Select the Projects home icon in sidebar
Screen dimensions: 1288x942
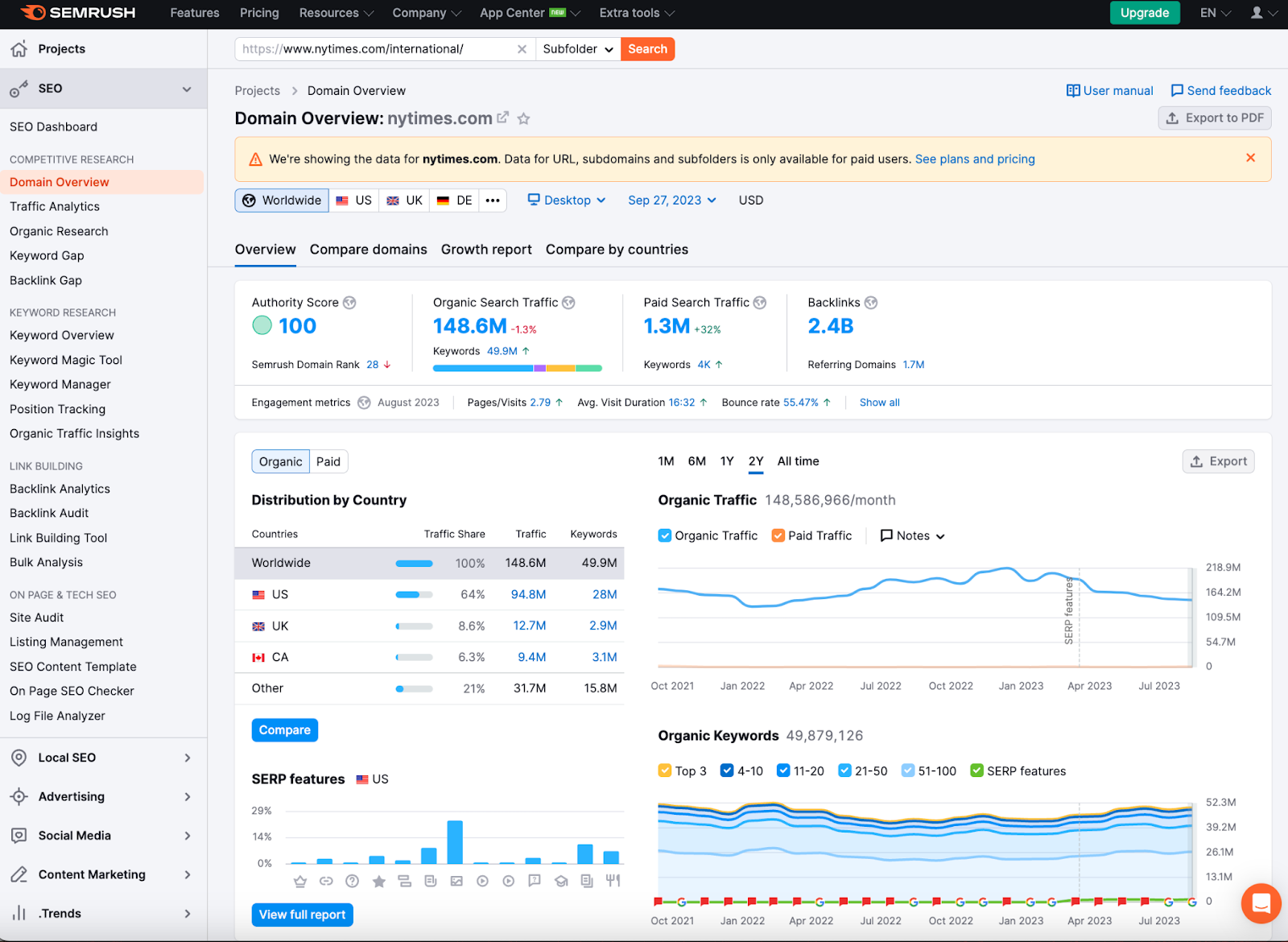click(x=19, y=48)
